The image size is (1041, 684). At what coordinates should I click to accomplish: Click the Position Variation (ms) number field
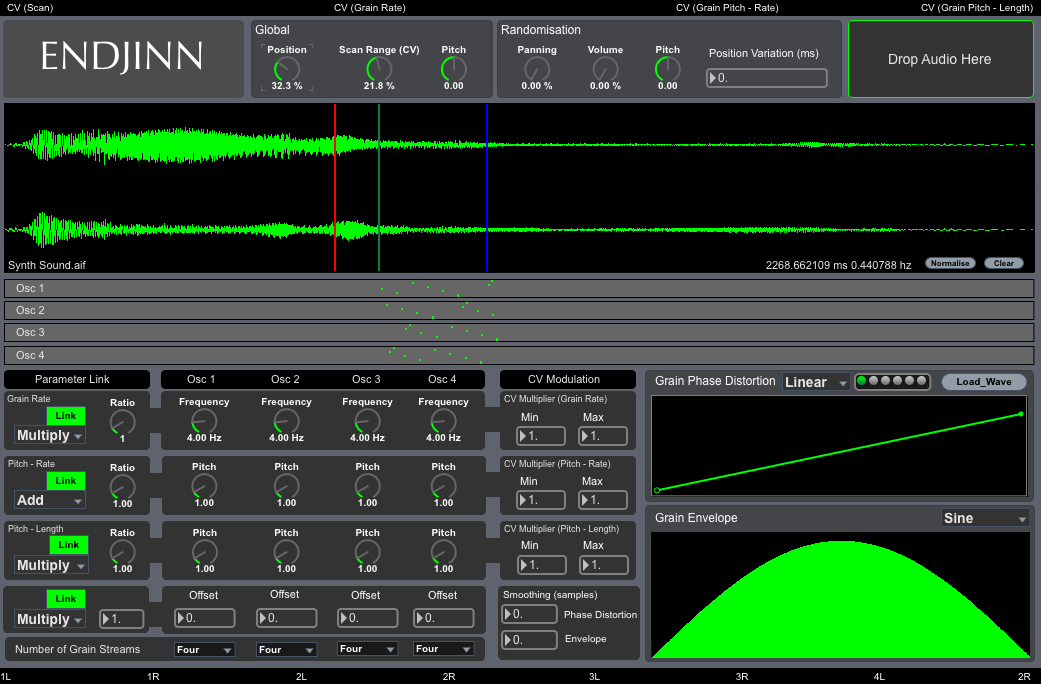pyautogui.click(x=767, y=78)
